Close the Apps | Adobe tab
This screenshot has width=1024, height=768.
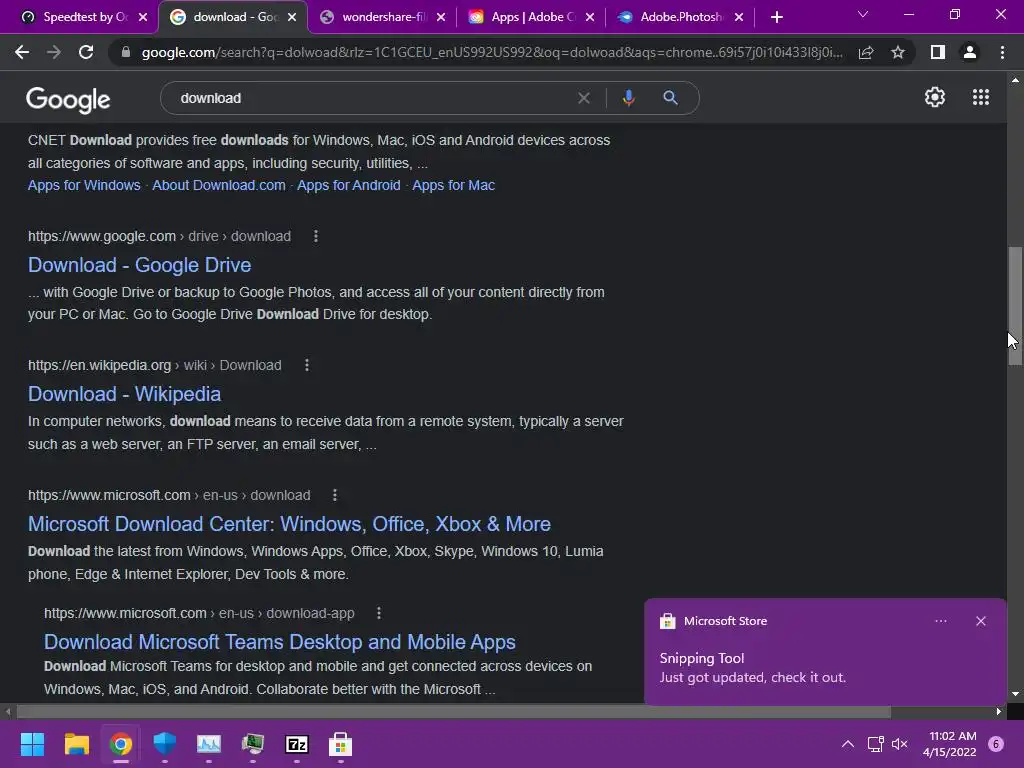[590, 17]
